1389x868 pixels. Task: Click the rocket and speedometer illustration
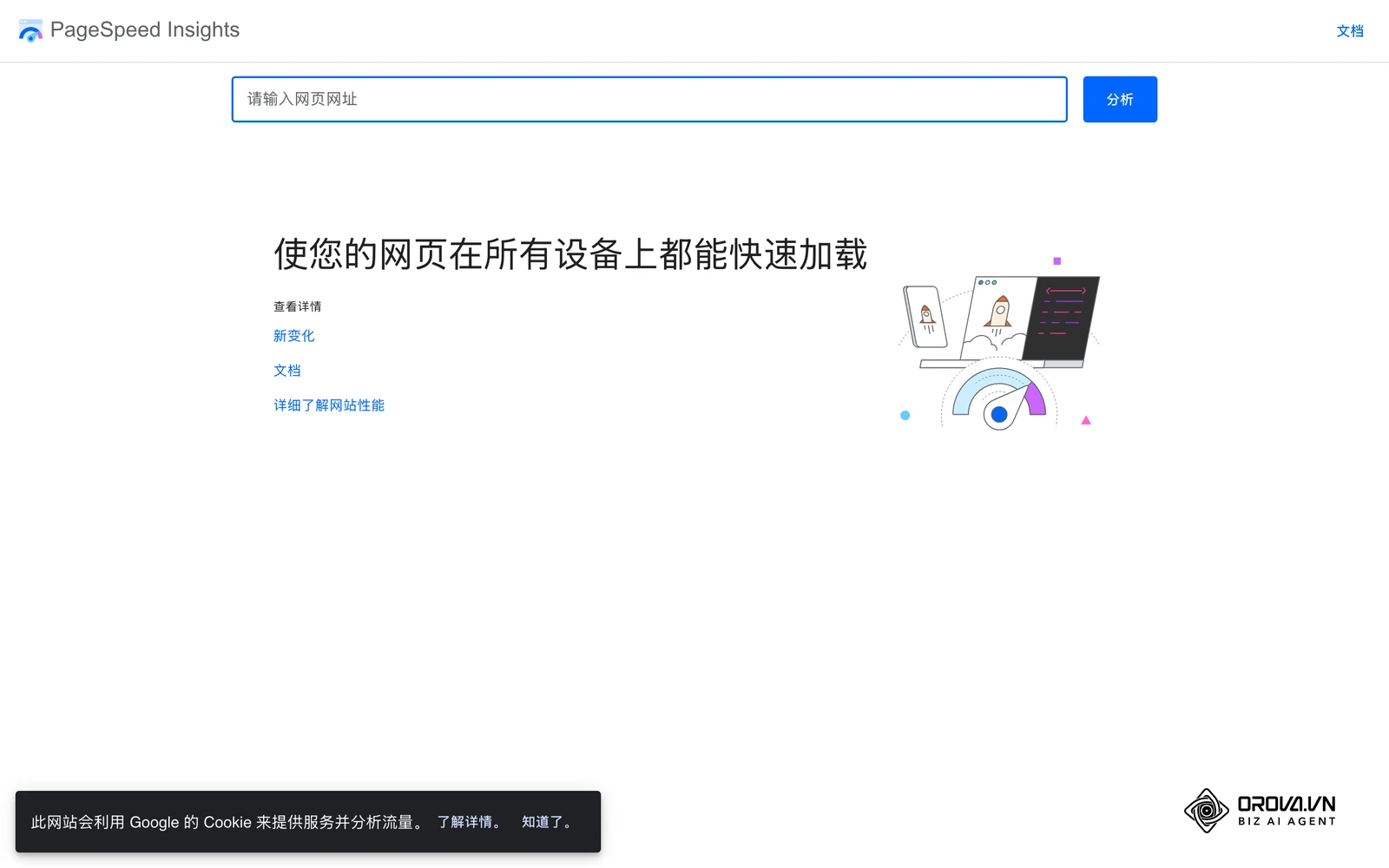(x=999, y=343)
